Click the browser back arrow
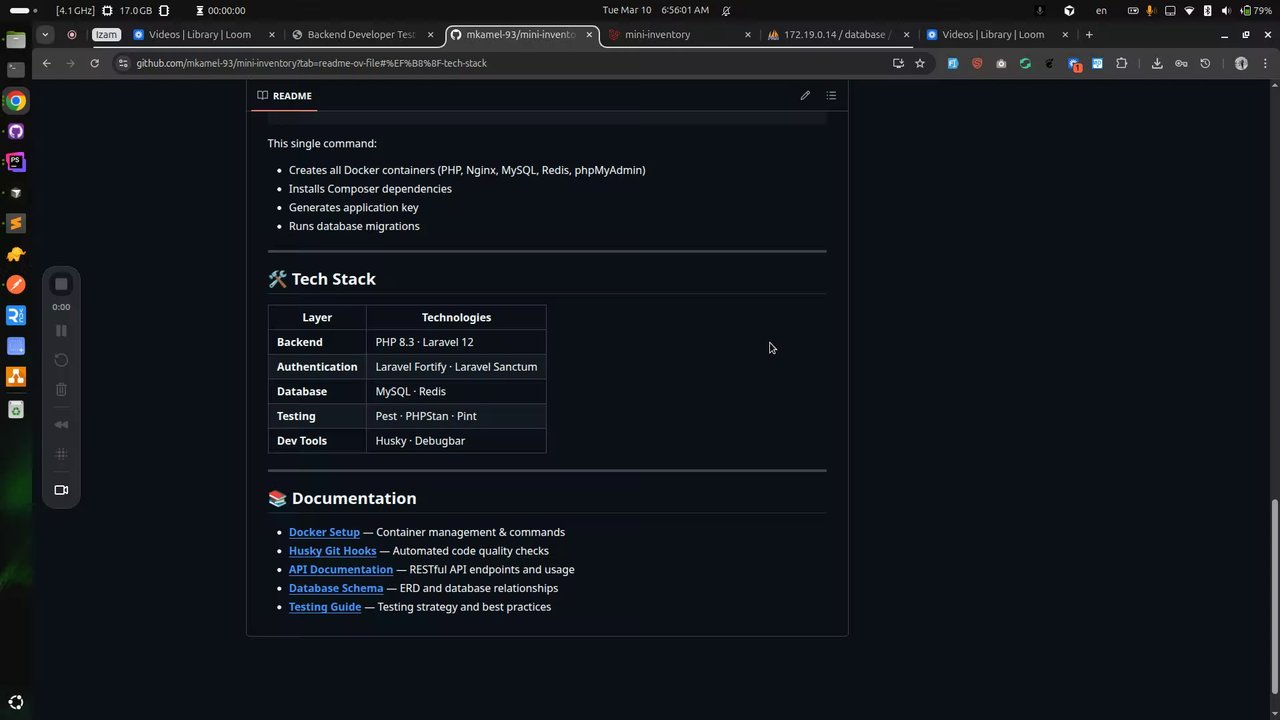 (46, 63)
